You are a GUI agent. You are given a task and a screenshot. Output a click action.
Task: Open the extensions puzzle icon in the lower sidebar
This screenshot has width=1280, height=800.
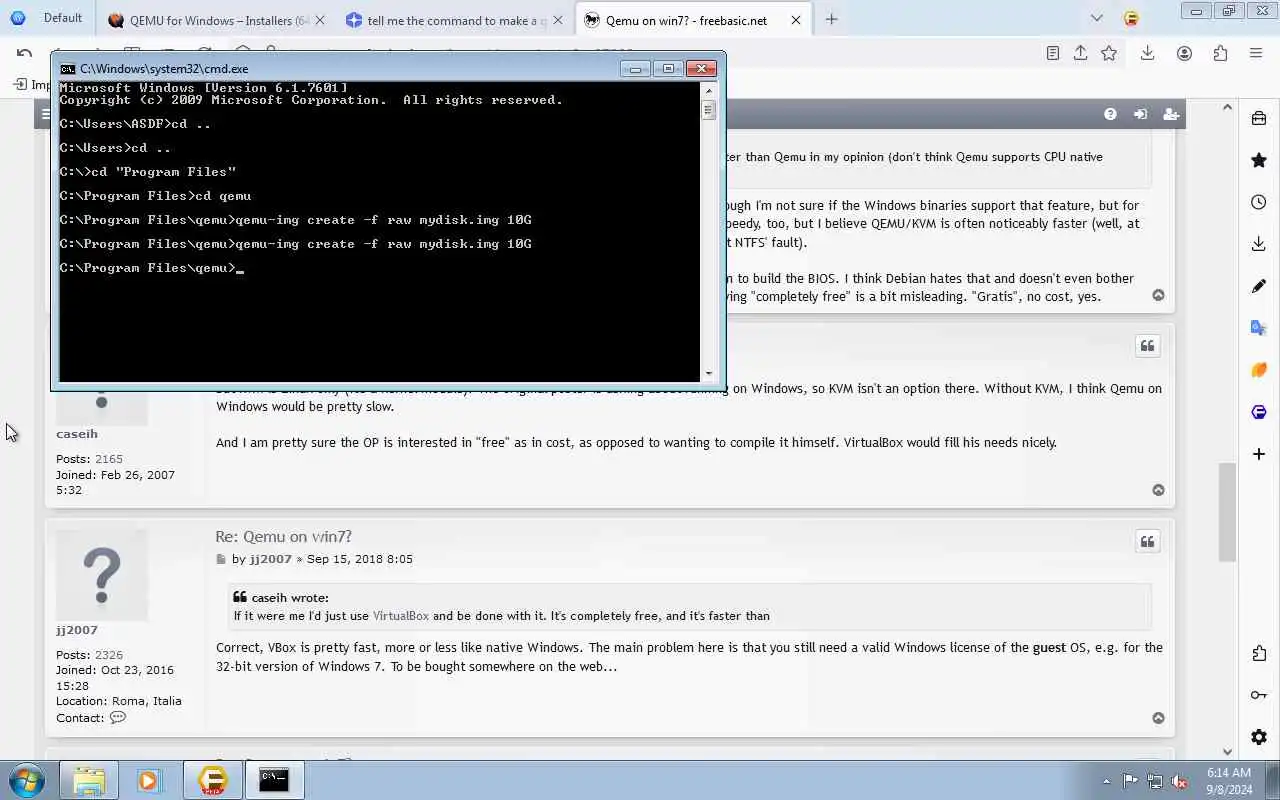click(x=1259, y=653)
